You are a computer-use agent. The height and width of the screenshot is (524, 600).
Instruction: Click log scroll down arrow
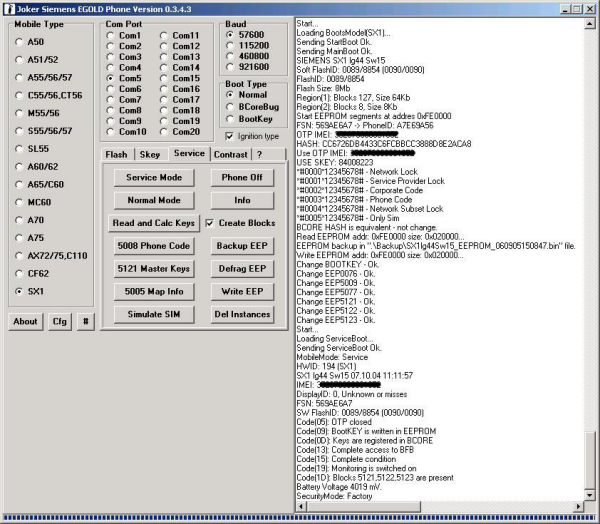[590, 495]
